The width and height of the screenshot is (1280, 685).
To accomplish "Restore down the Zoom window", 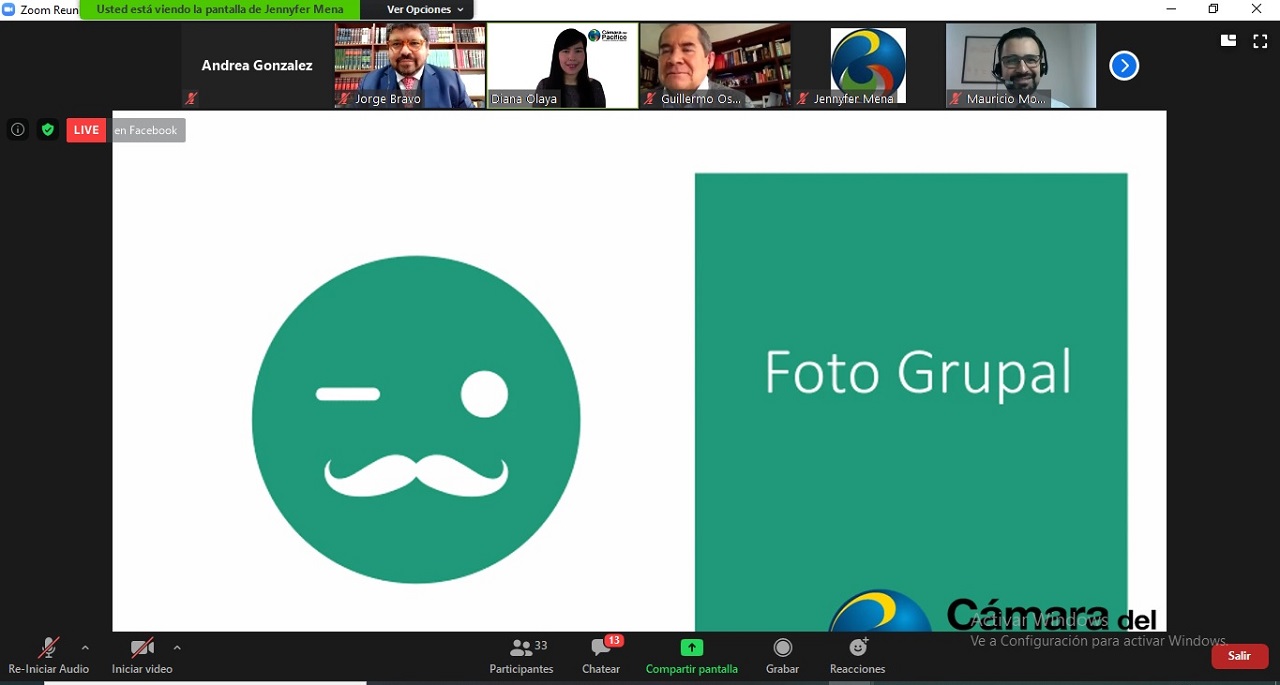I will point(1214,9).
